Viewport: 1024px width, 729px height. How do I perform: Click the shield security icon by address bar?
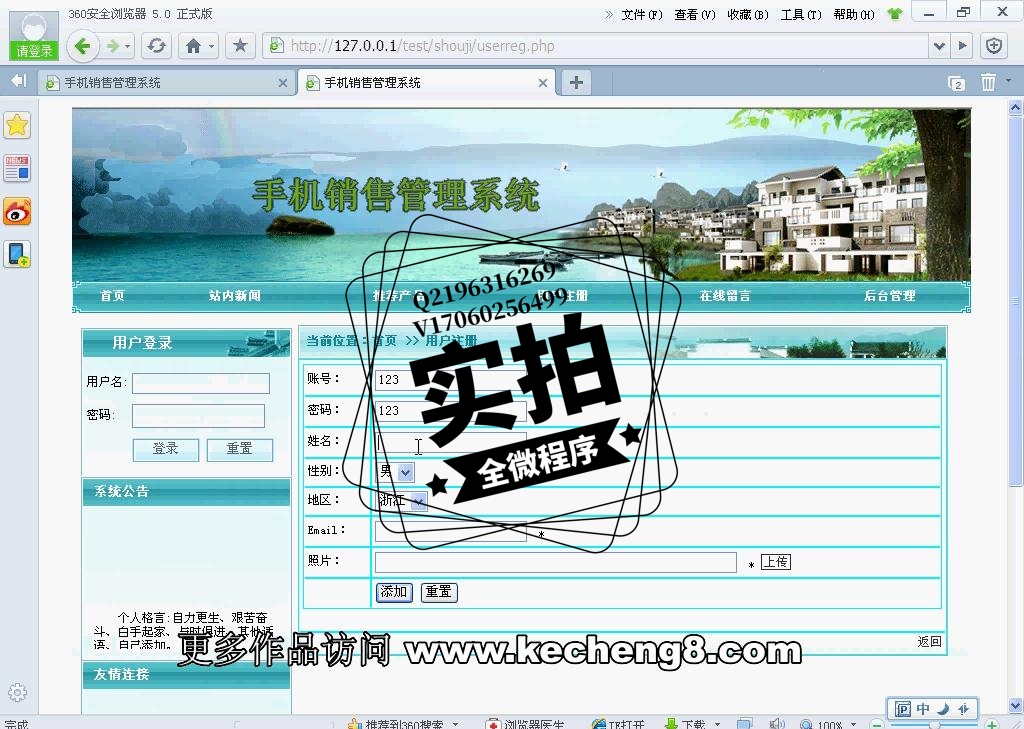994,46
